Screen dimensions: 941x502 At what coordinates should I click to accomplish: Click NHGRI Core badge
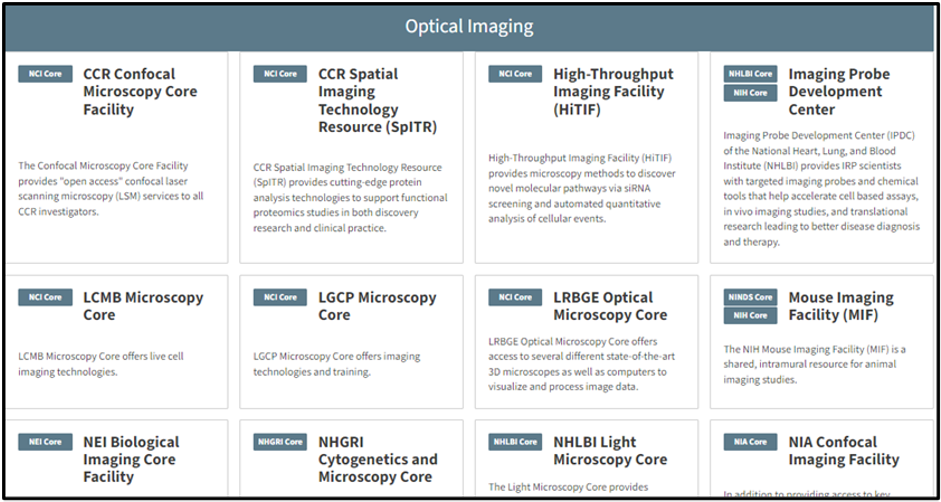point(280,442)
